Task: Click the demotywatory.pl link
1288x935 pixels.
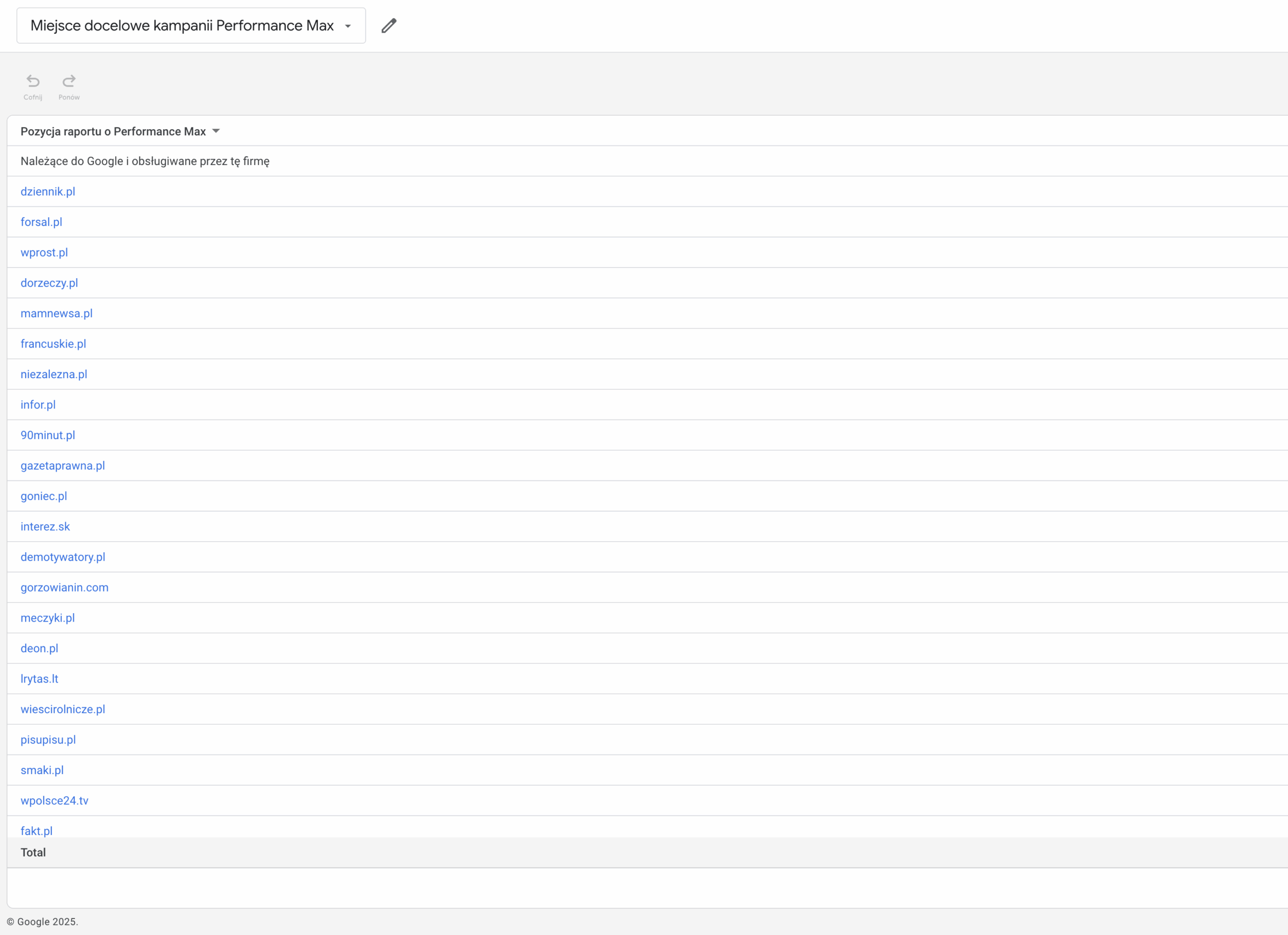Action: 63,557
